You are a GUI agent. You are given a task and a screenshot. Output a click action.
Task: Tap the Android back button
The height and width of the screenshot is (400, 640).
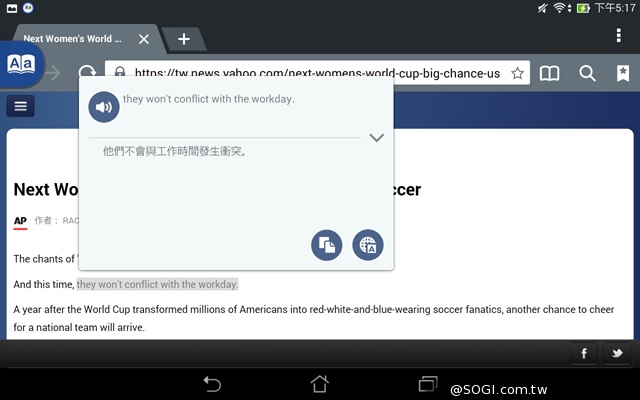(x=212, y=384)
